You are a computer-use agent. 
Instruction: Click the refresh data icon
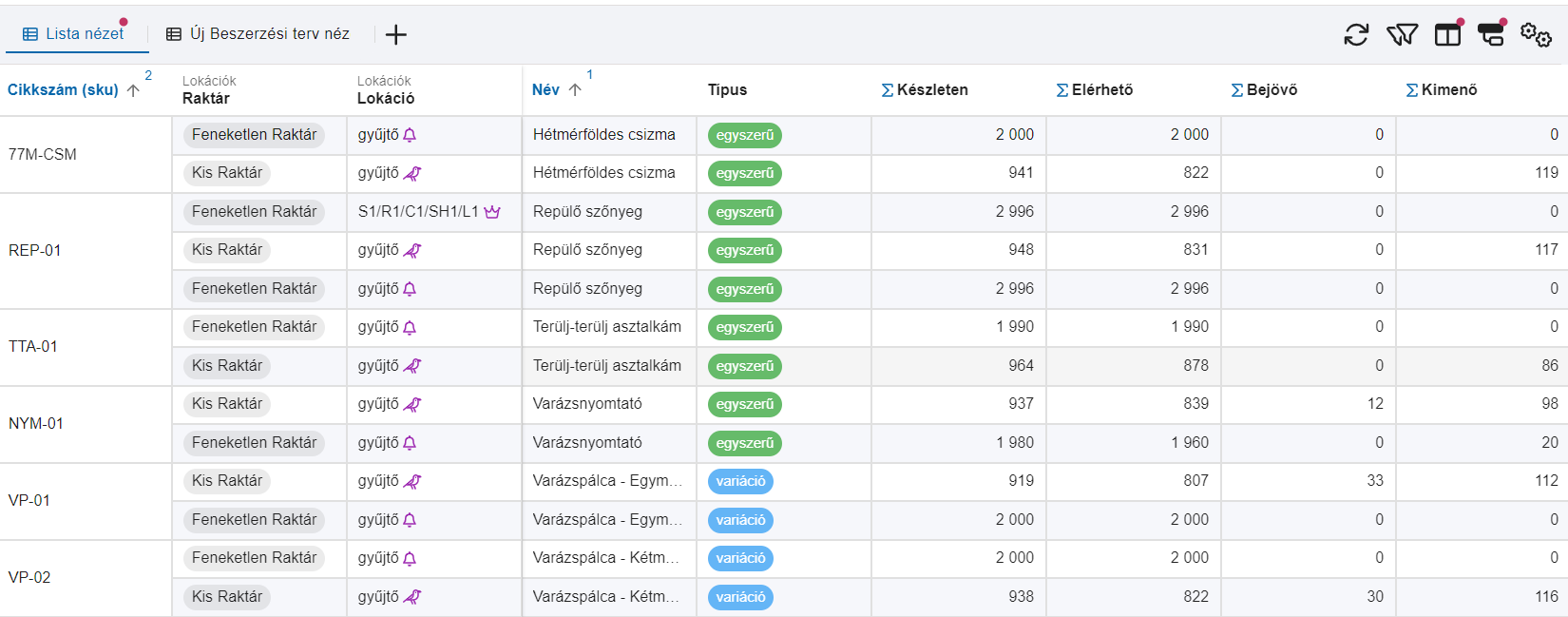pos(1356,35)
